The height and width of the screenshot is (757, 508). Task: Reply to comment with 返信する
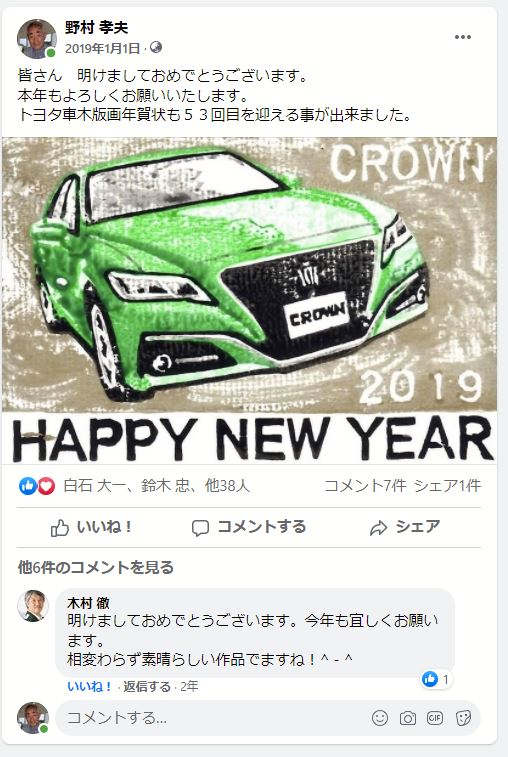click(x=147, y=686)
